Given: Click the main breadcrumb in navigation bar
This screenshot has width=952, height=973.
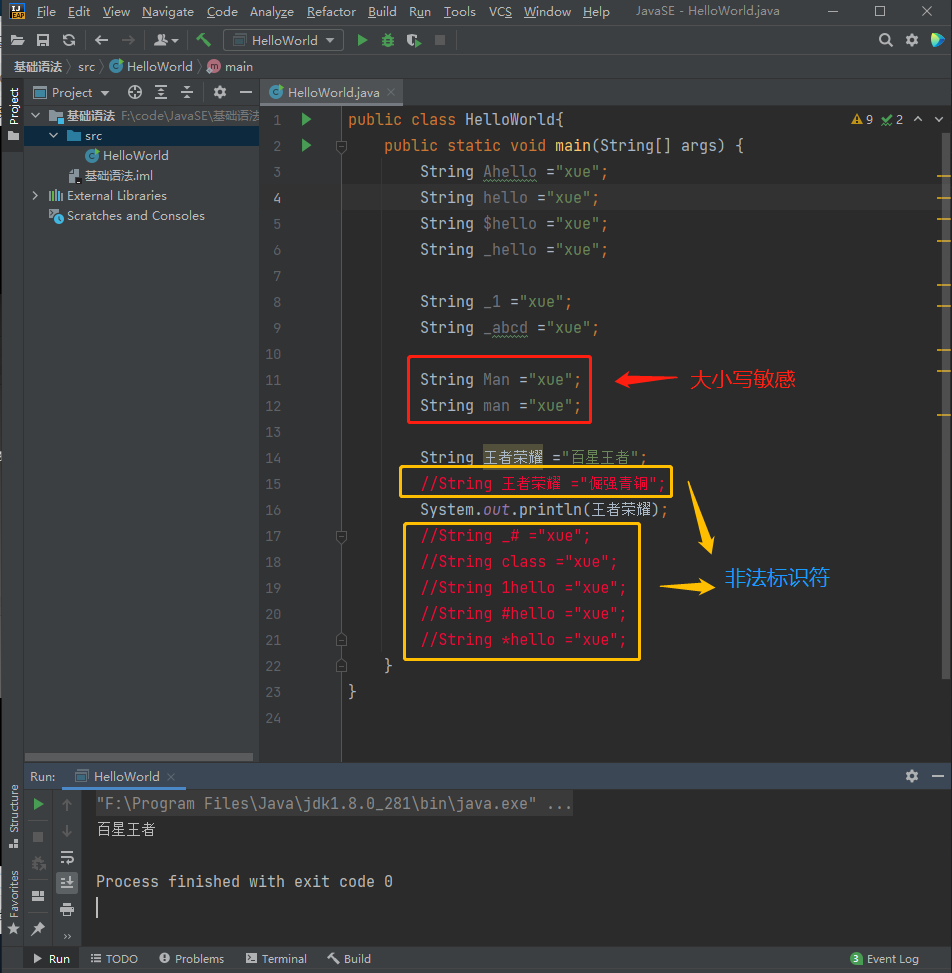Looking at the screenshot, I should tap(230, 66).
